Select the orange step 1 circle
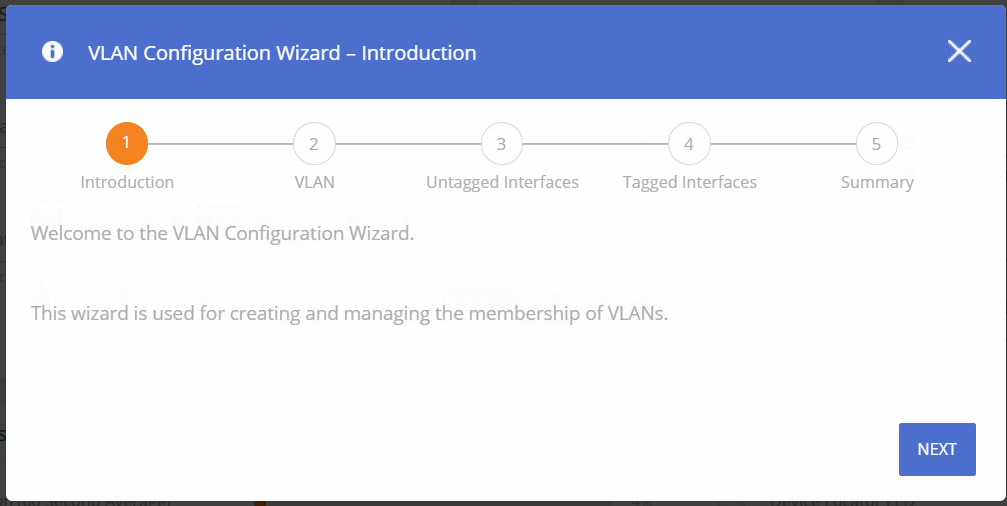The image size is (1007, 506). (x=127, y=144)
